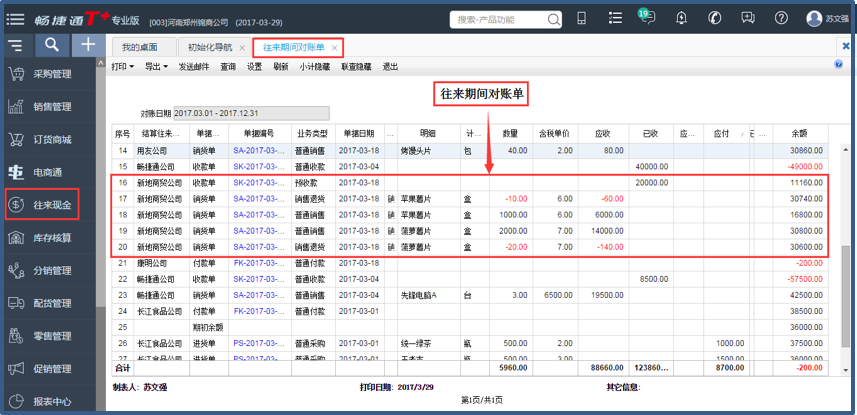
Task: Click the sidebar search magnifier button
Action: (52, 45)
